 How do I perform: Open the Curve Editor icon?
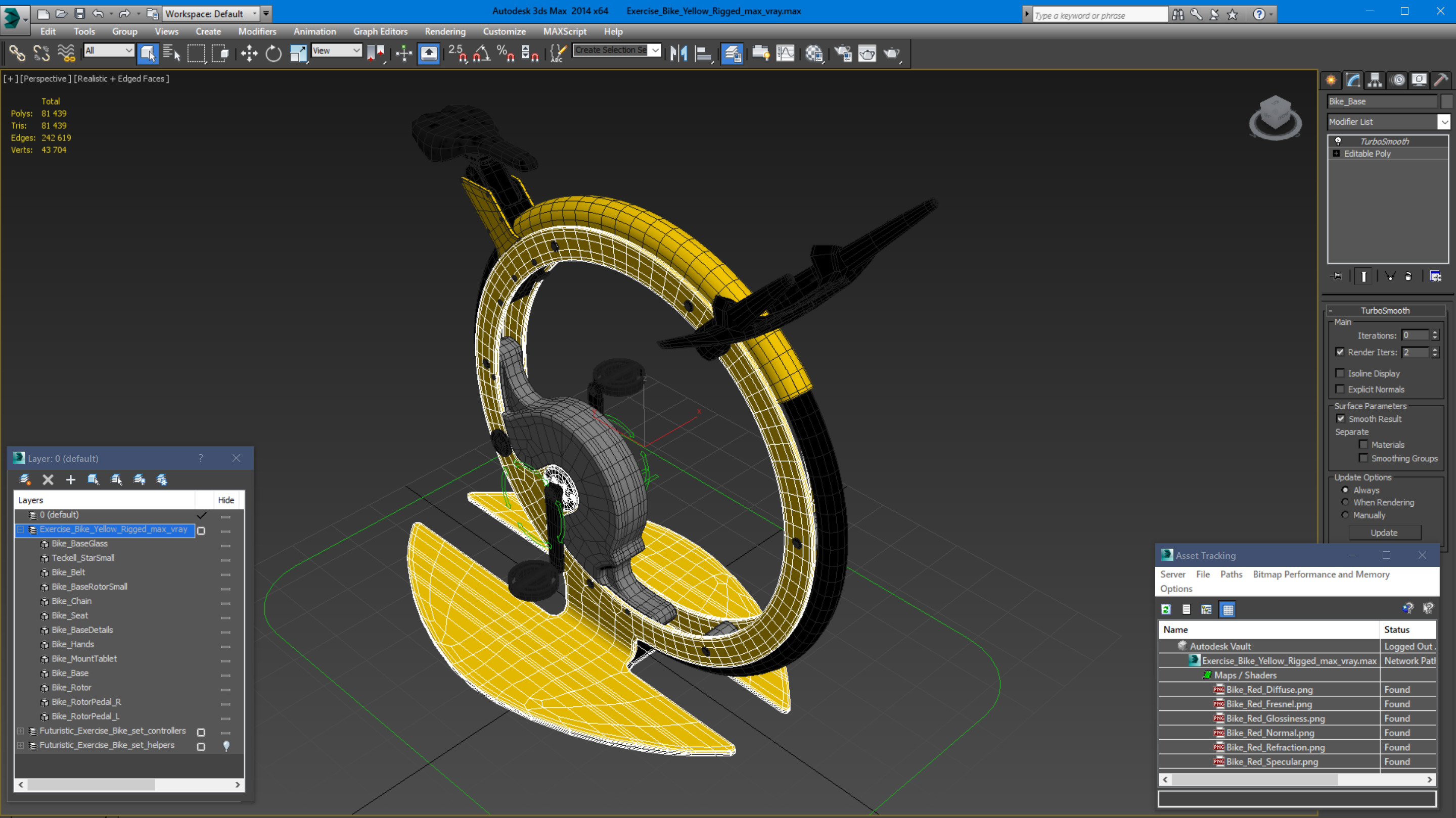tap(785, 54)
